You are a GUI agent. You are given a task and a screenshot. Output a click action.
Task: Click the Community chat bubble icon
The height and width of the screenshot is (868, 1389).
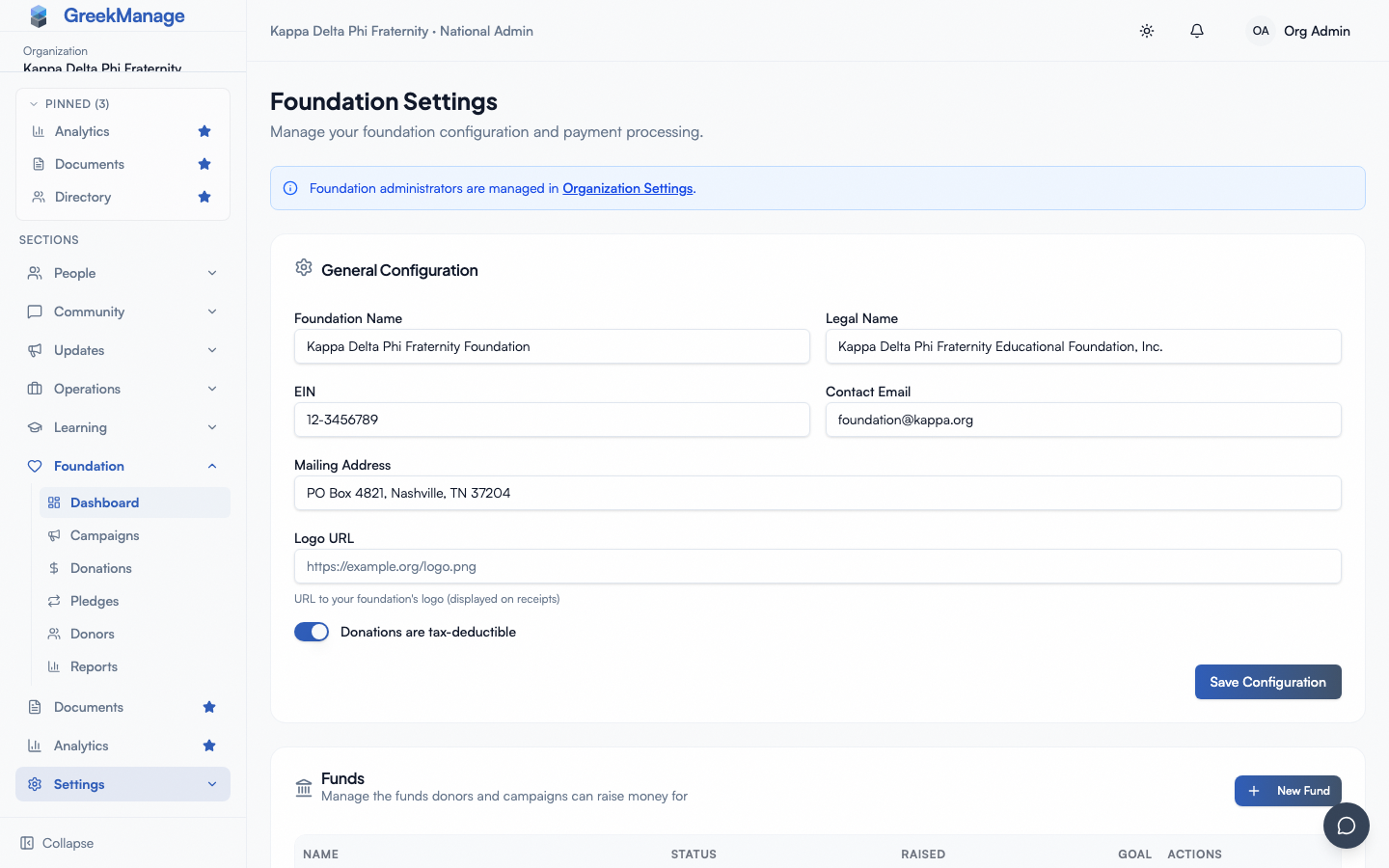pos(35,312)
